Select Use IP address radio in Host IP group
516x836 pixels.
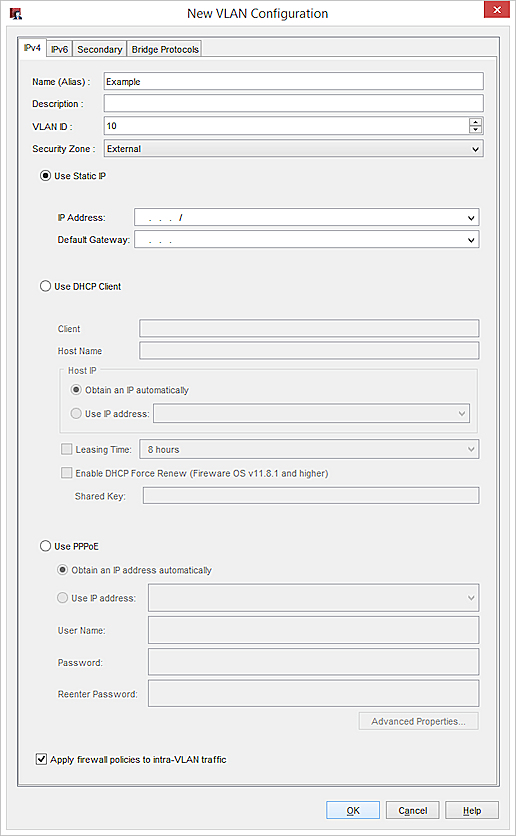click(x=76, y=413)
